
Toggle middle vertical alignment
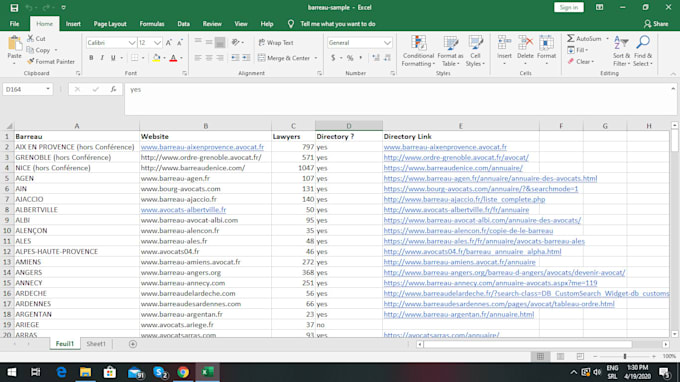coord(209,42)
